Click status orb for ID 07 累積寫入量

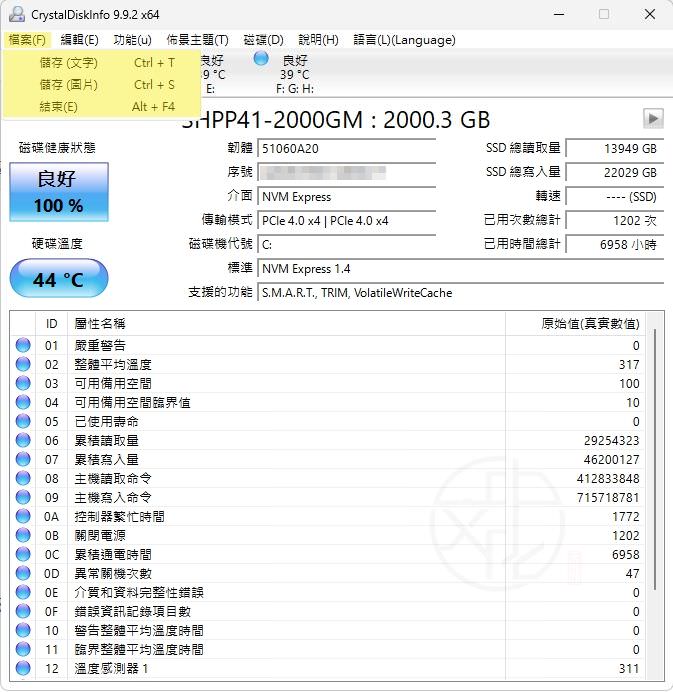(23, 459)
